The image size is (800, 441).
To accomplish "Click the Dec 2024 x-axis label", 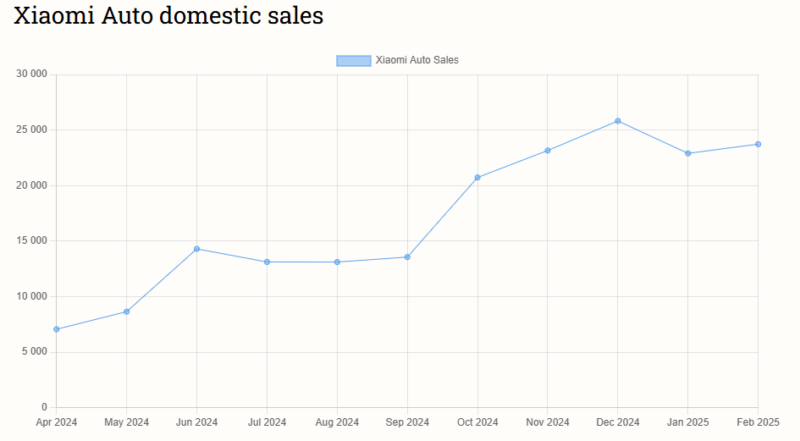I will (618, 423).
